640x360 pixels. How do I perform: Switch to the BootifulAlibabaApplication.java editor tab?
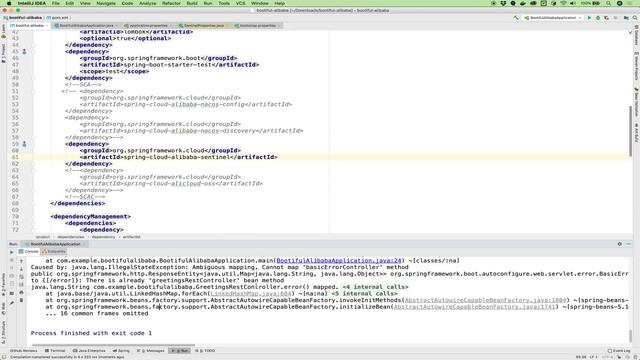86,26
